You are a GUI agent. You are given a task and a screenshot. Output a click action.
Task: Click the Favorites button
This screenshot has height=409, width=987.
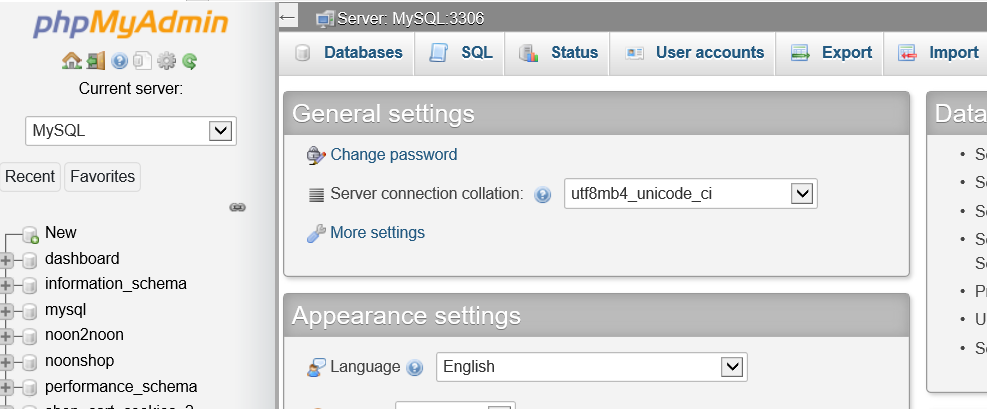click(103, 177)
